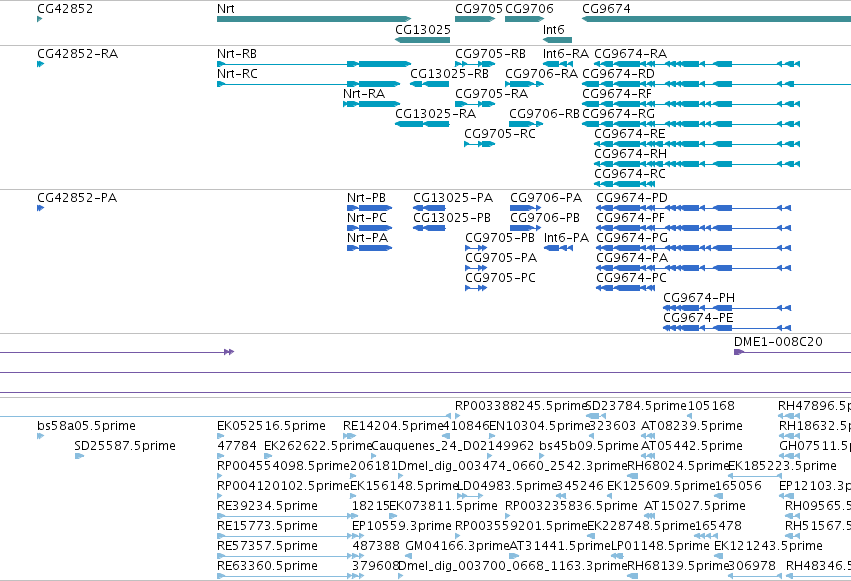Select CG13025-RA transcript
Screen dimensions: 851x581
pos(422,124)
